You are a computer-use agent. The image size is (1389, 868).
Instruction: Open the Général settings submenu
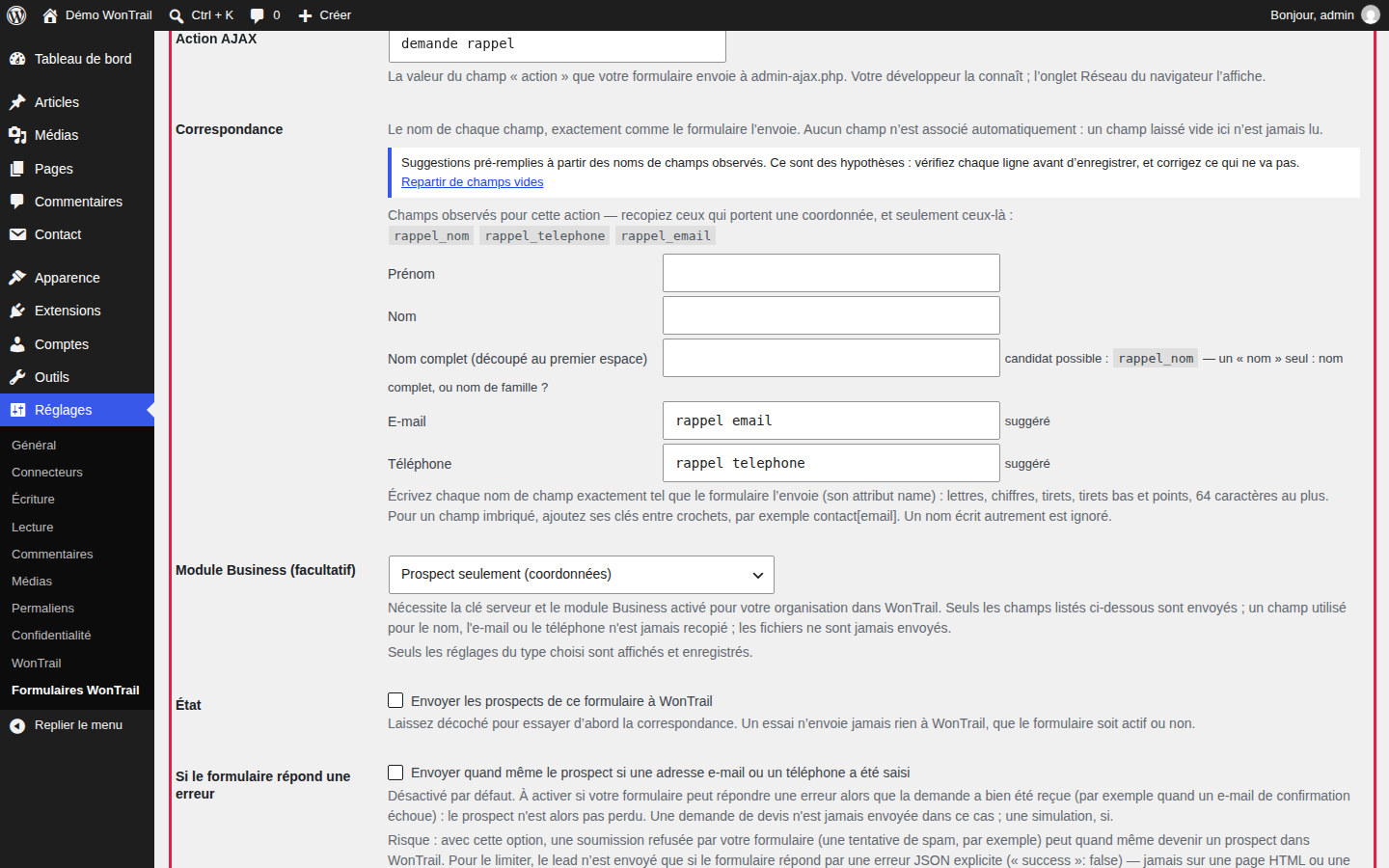tap(34, 446)
